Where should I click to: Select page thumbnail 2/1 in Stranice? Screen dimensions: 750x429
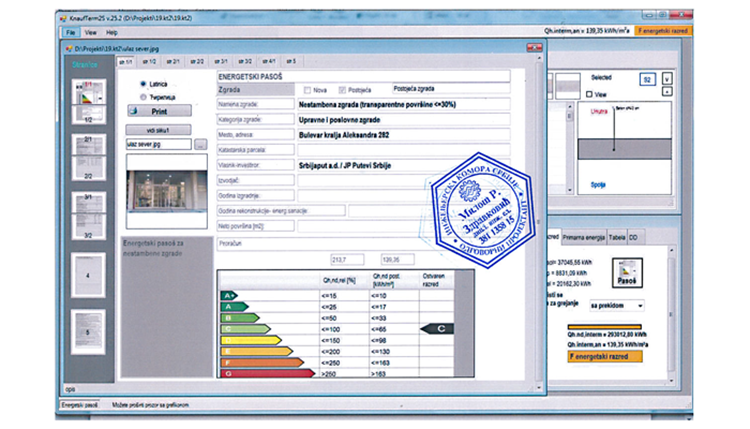click(x=88, y=145)
